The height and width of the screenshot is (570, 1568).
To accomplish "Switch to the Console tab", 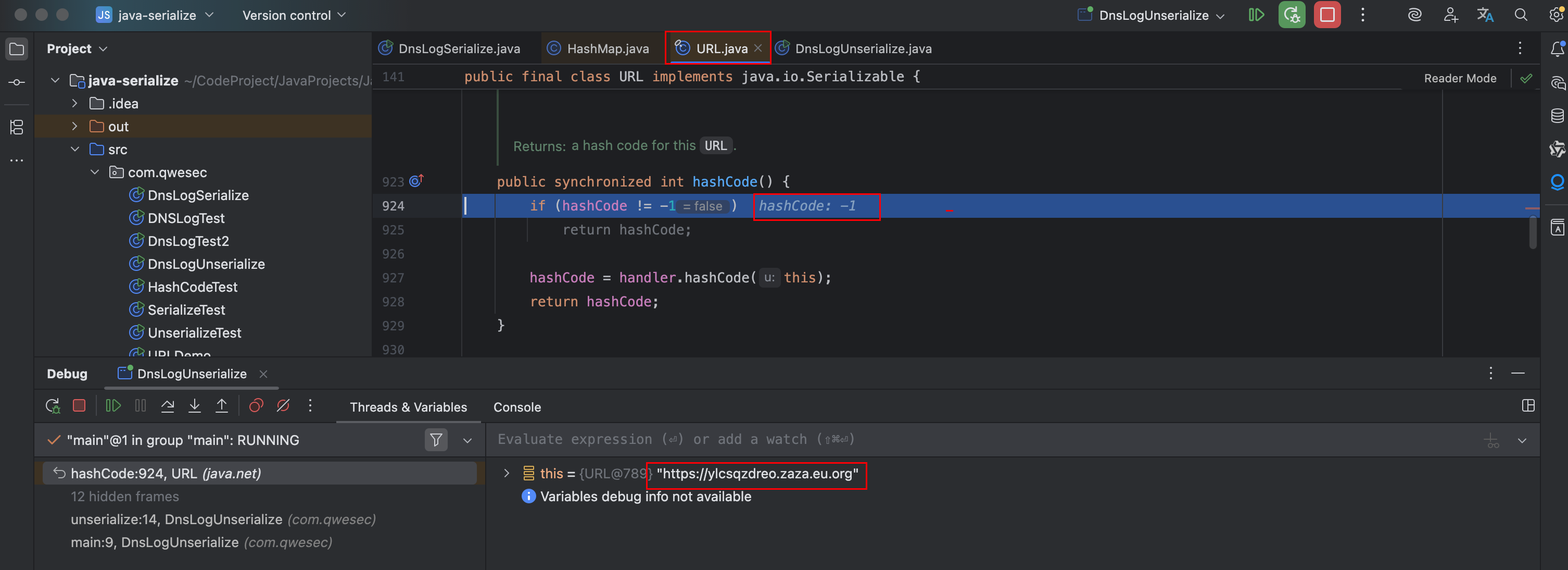I will click(x=517, y=407).
